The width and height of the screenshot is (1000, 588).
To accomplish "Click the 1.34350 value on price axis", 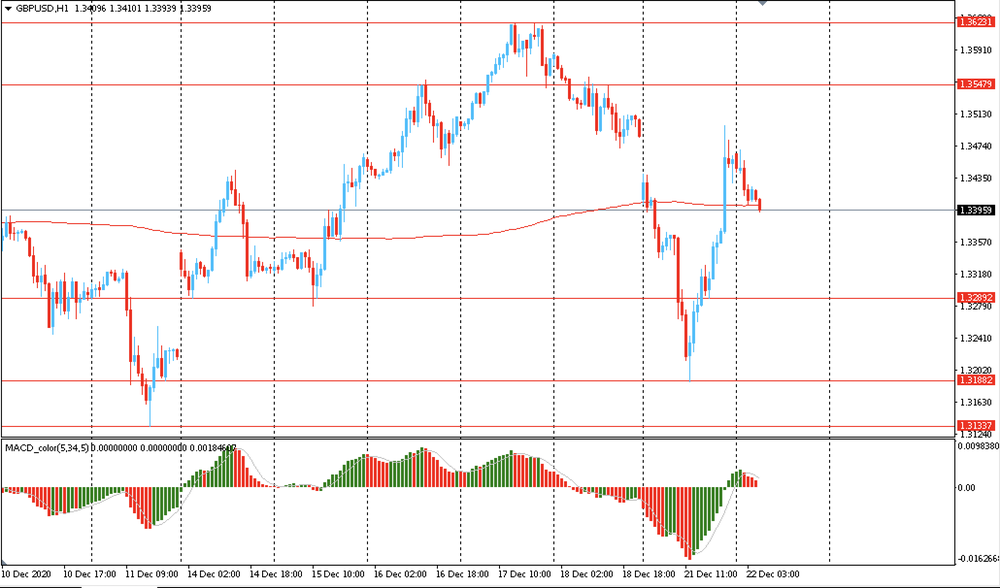I will click(976, 178).
